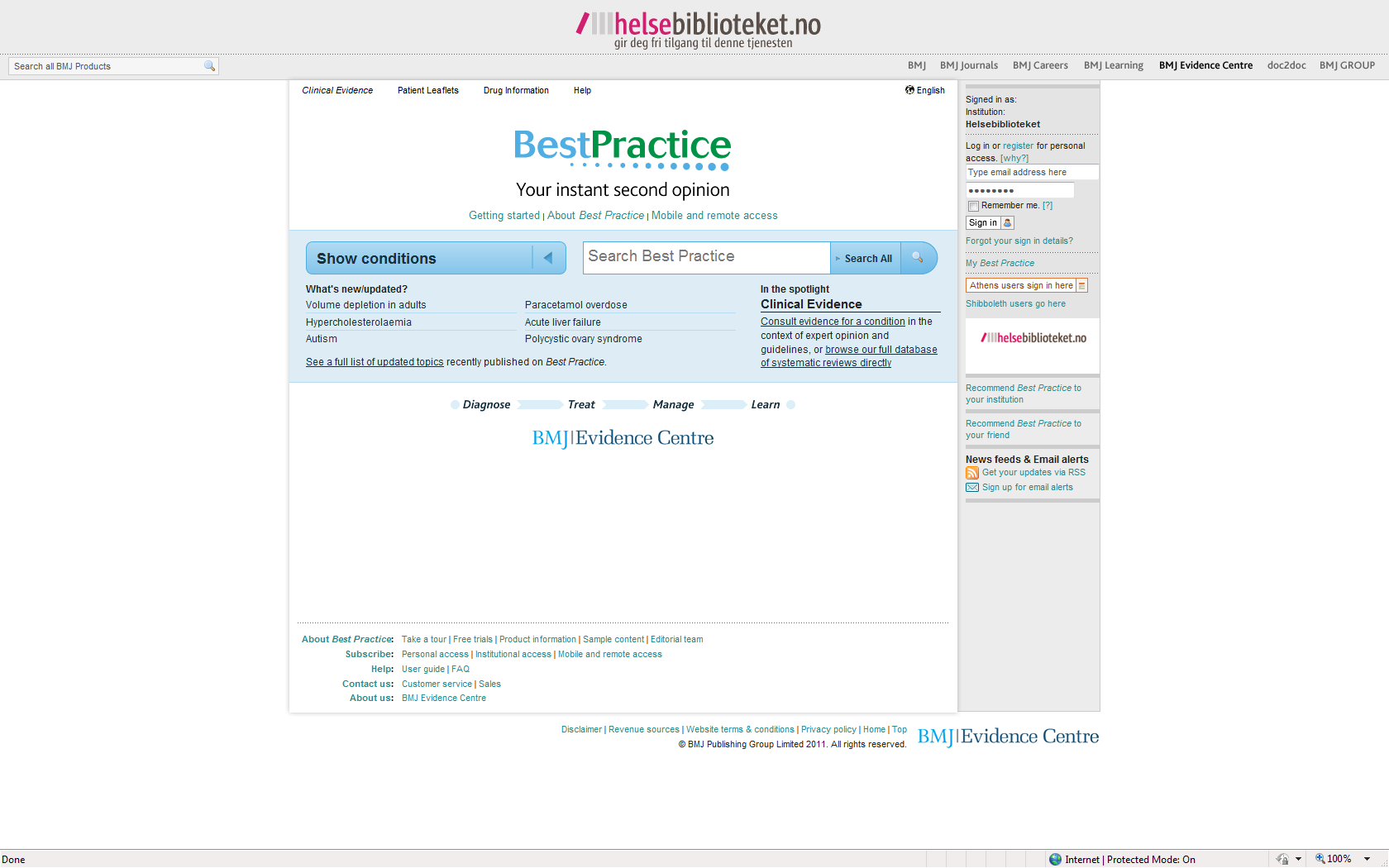Screen dimensions: 1389x868
Task: Click Forgot your sign in details
Action: [x=1019, y=241]
